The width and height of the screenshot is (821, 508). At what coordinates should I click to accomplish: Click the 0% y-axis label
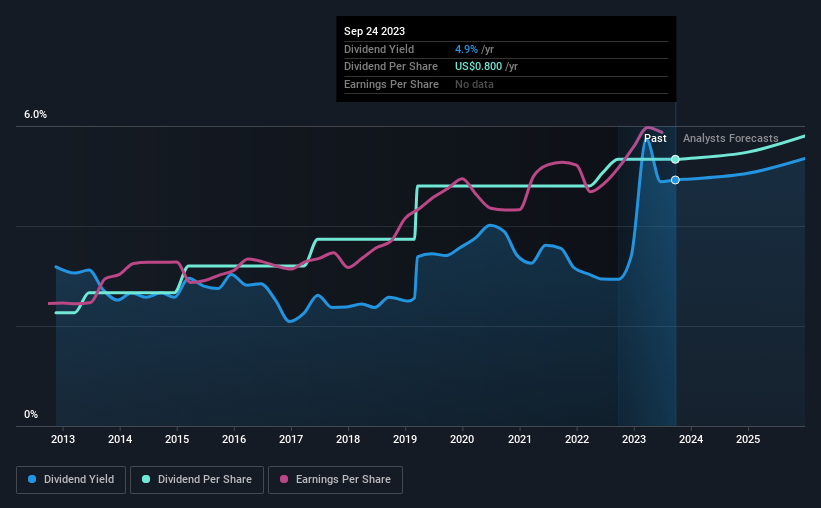(x=31, y=414)
